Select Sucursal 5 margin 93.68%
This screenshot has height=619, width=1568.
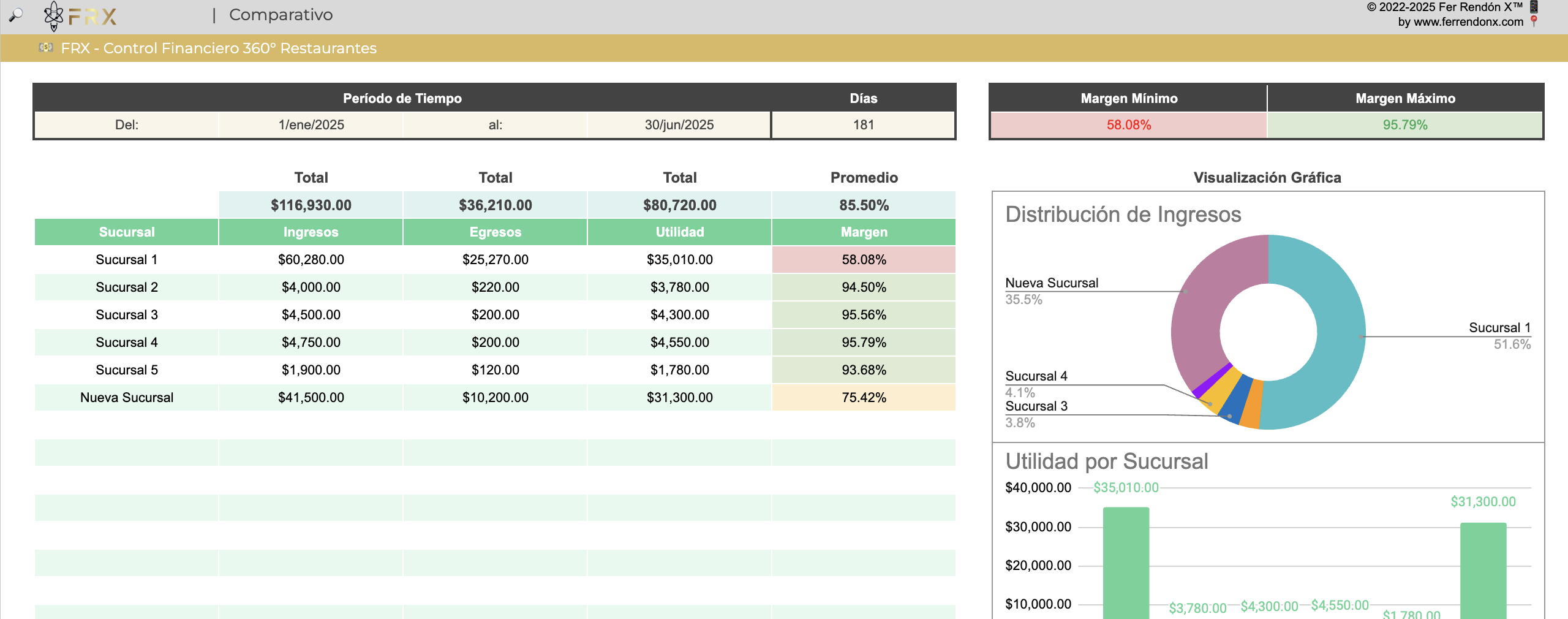tap(864, 370)
